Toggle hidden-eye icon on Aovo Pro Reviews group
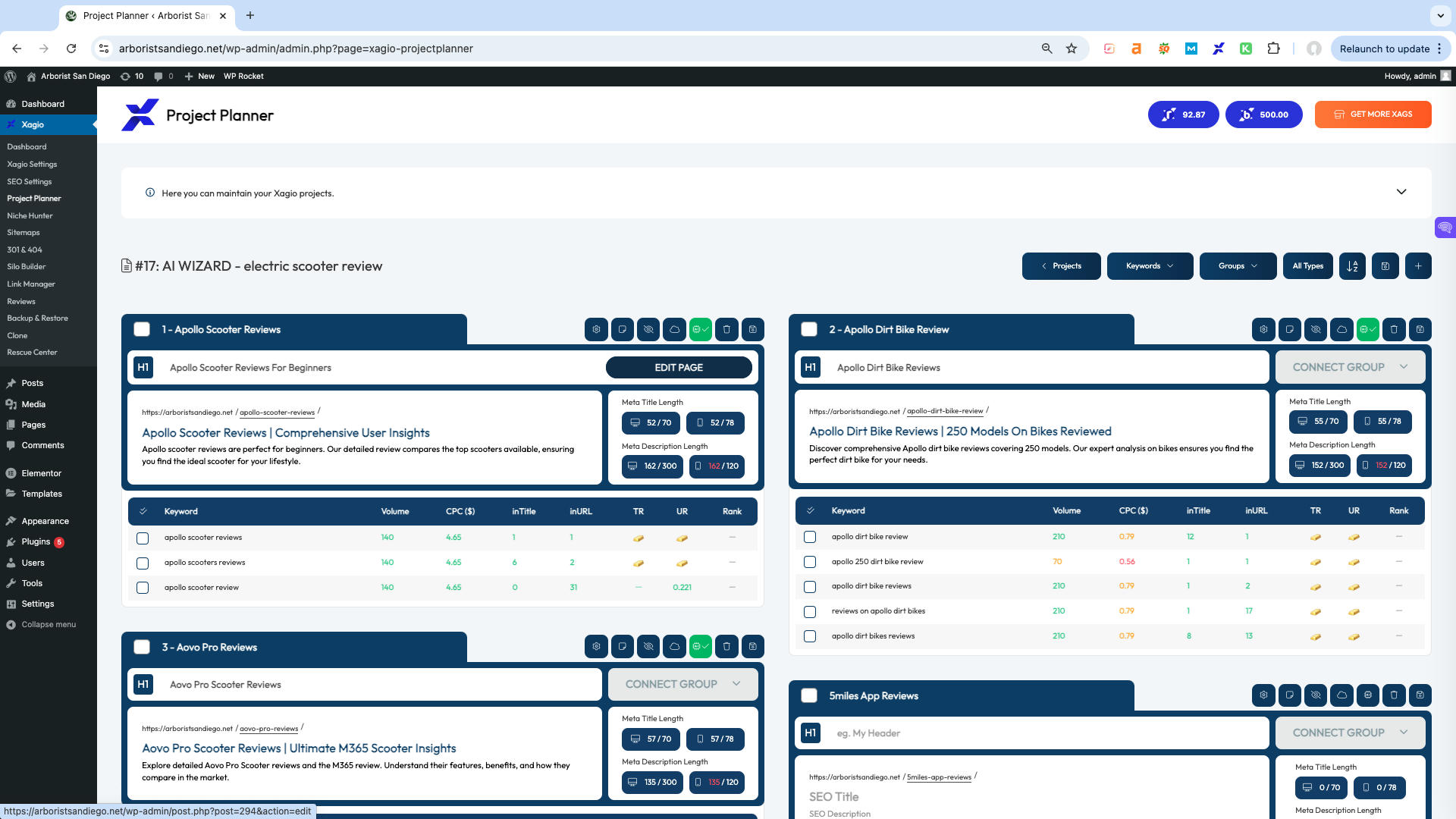The image size is (1456, 819). tap(648, 646)
